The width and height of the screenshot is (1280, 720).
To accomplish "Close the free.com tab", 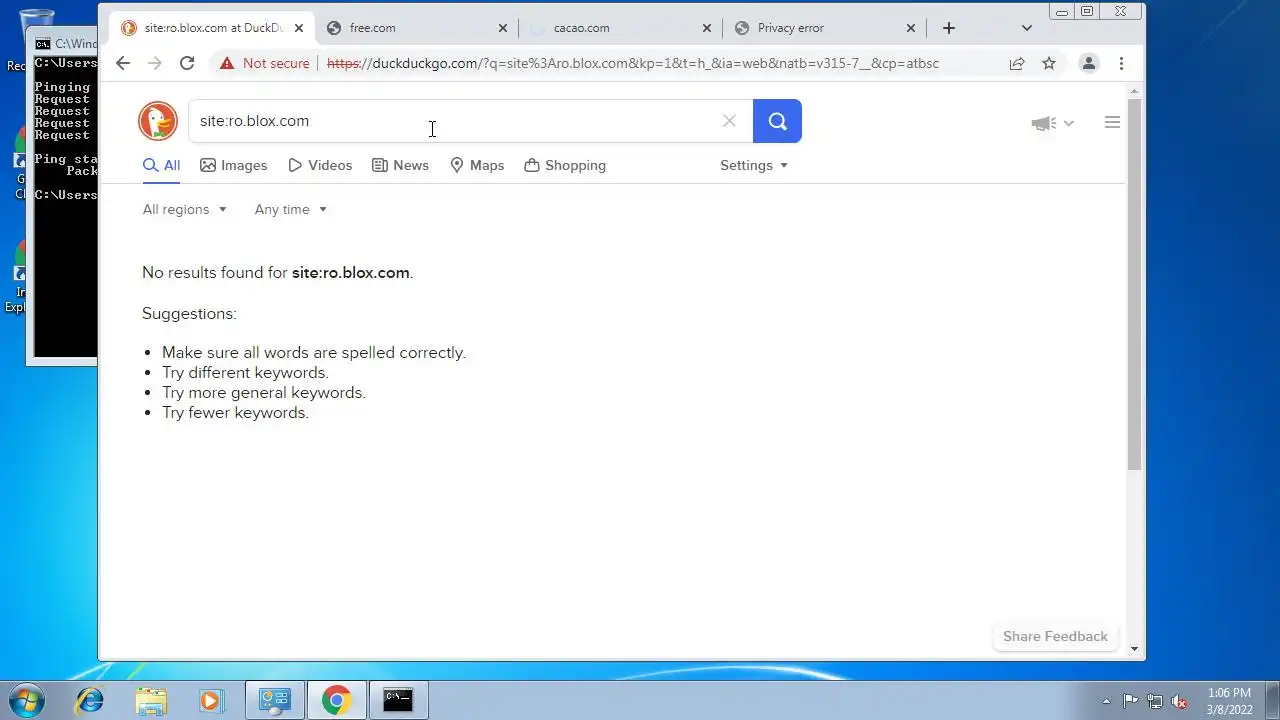I will 503,28.
